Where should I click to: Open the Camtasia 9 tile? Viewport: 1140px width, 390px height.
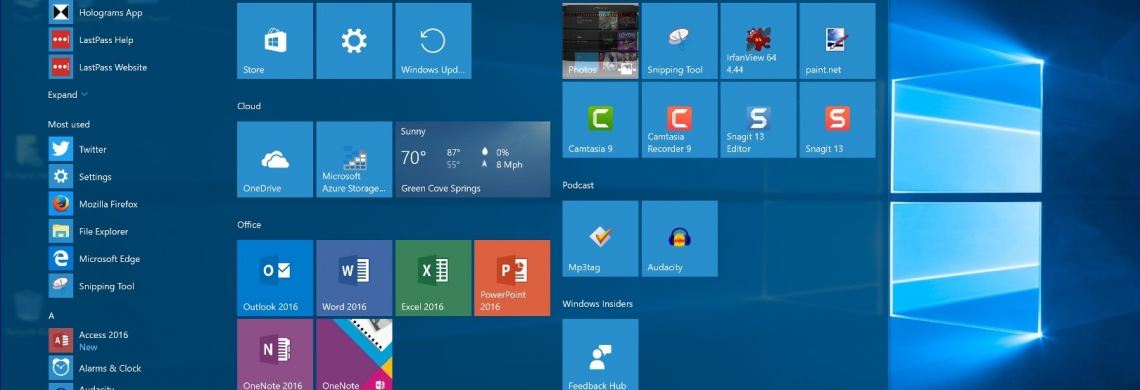point(601,120)
